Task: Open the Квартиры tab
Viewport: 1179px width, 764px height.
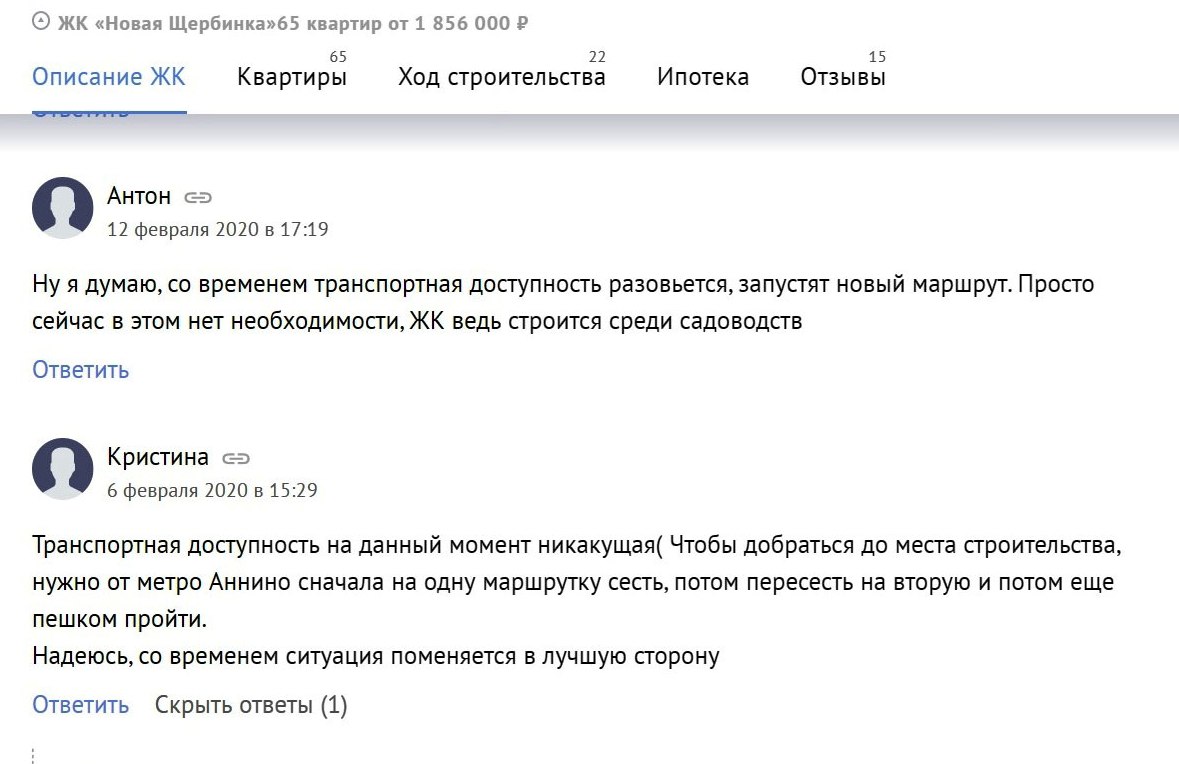Action: [292, 77]
